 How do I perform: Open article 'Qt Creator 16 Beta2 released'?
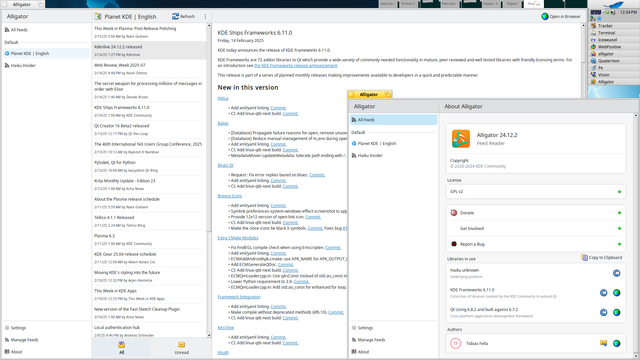point(149,129)
